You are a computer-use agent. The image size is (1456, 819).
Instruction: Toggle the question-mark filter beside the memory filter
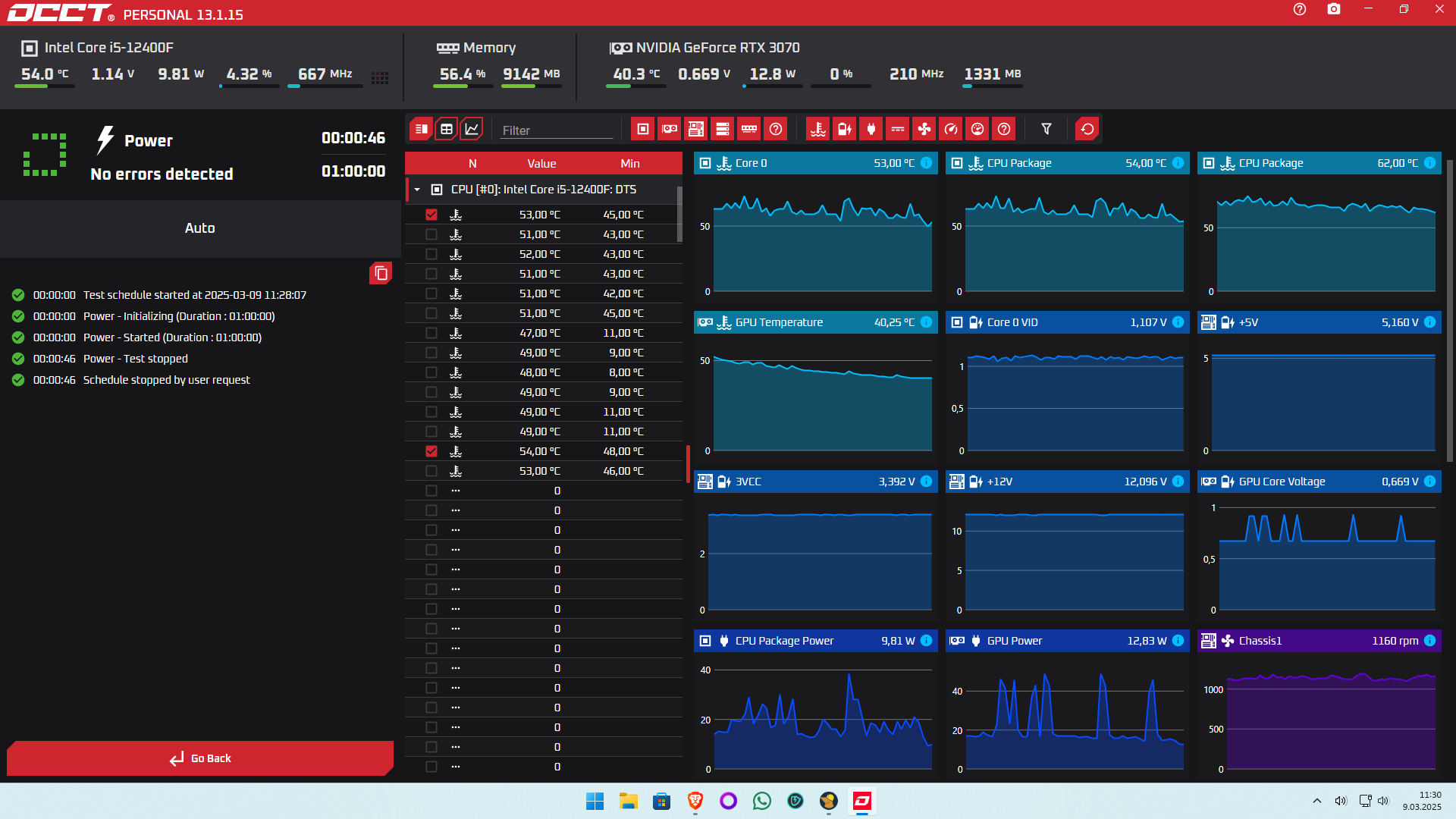click(x=776, y=129)
